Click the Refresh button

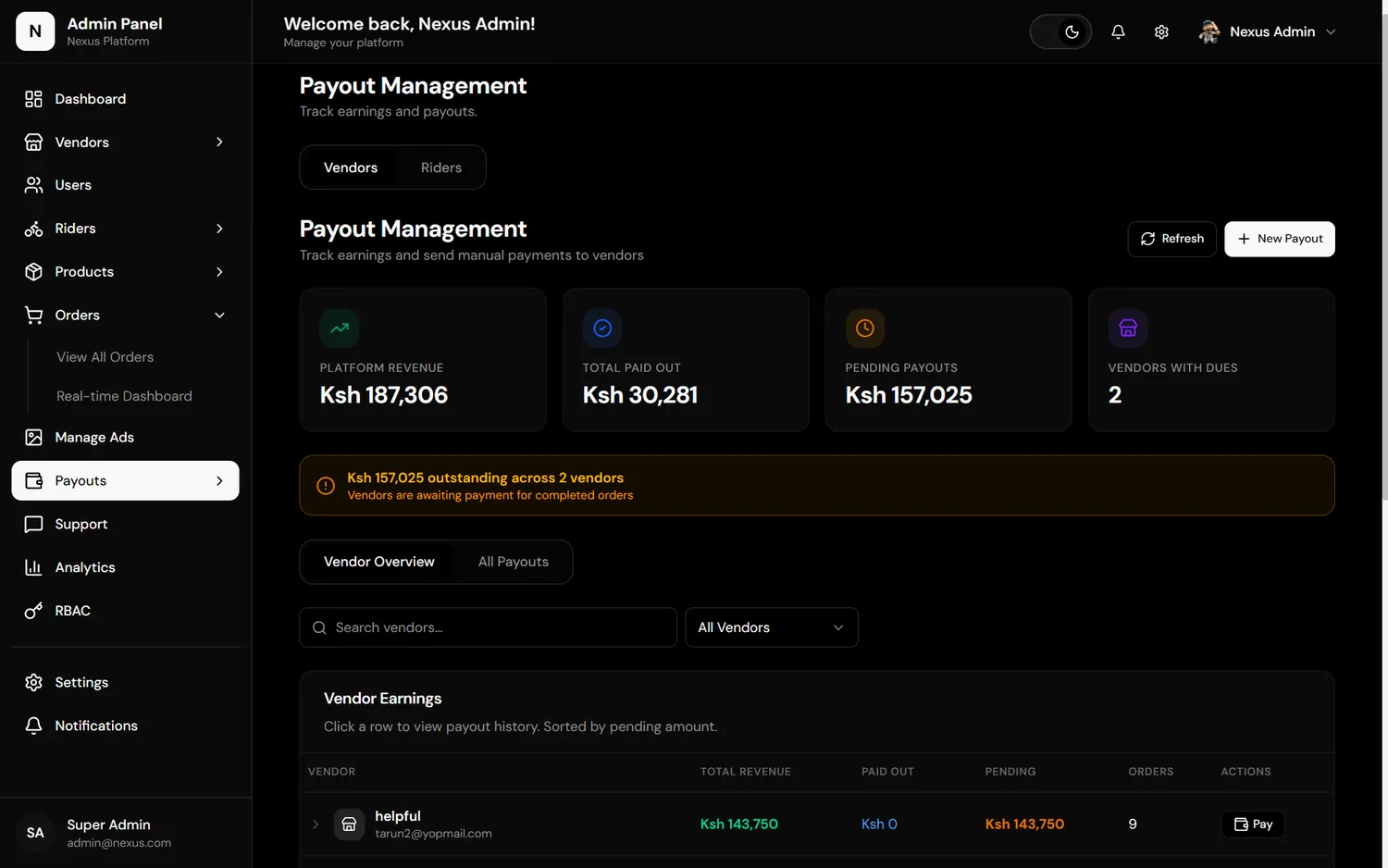(x=1172, y=239)
